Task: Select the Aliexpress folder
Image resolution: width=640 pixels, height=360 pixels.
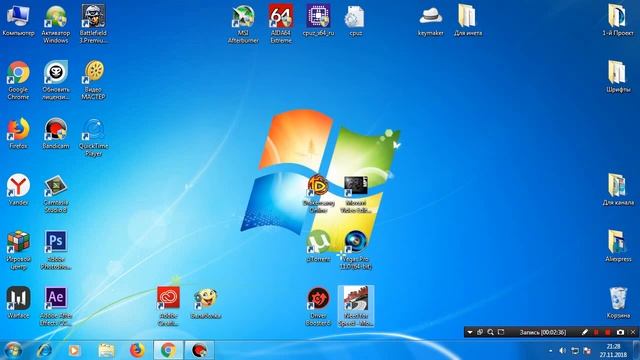Action: tap(618, 246)
